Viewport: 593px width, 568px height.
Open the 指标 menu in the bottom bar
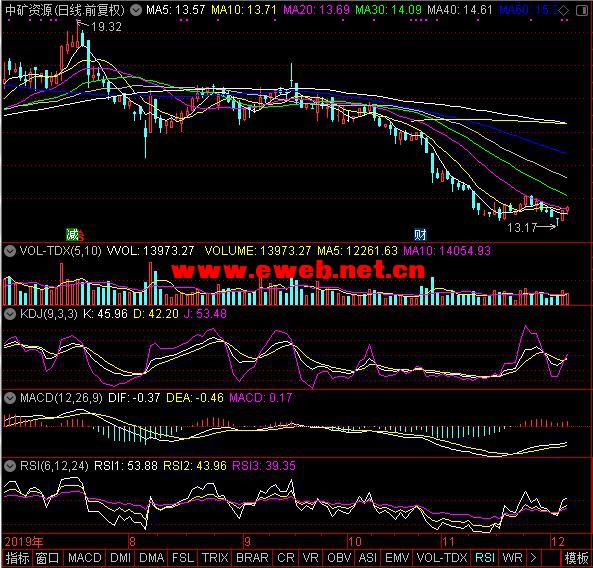coord(17,558)
